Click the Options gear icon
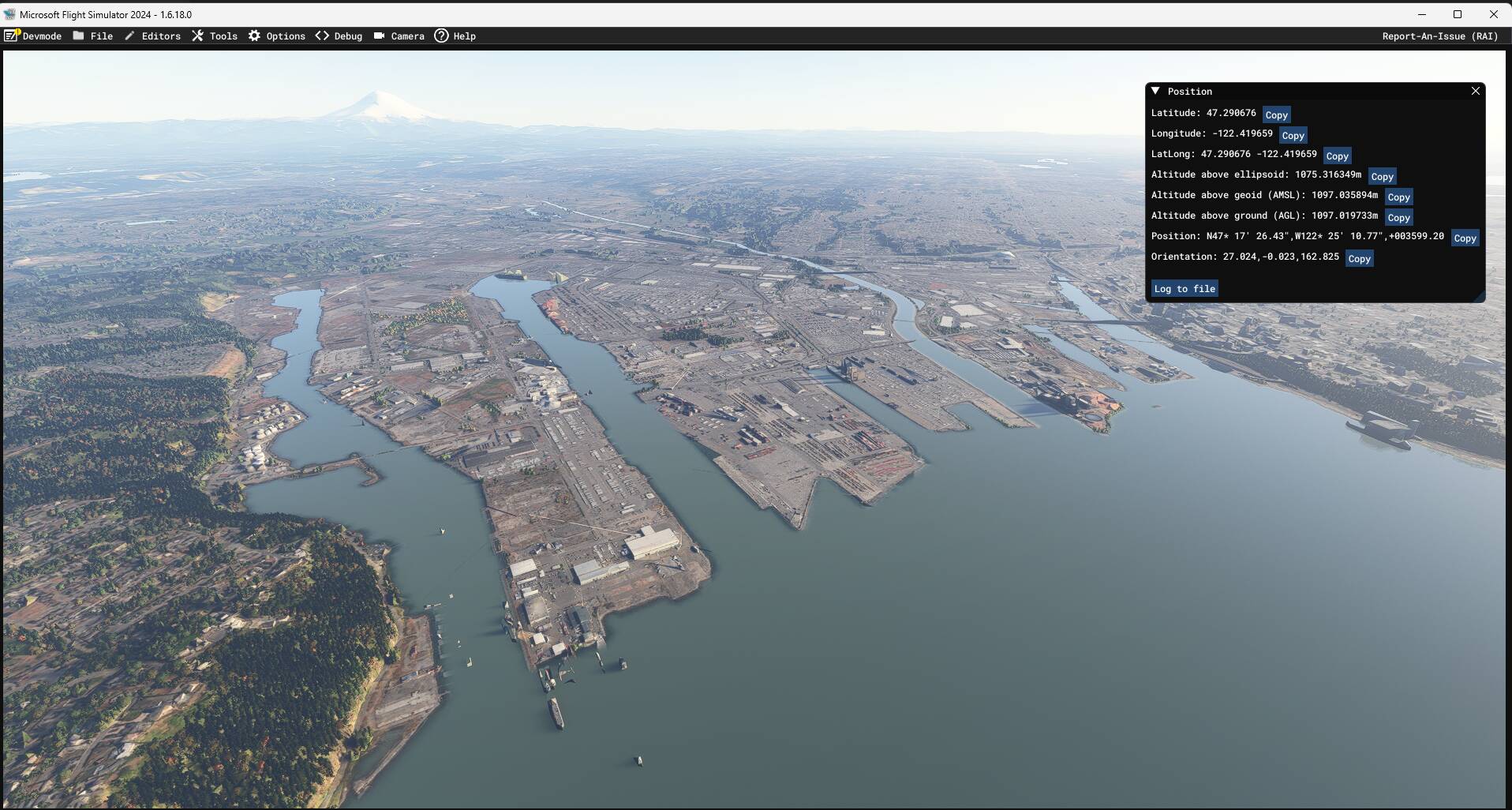 click(254, 36)
